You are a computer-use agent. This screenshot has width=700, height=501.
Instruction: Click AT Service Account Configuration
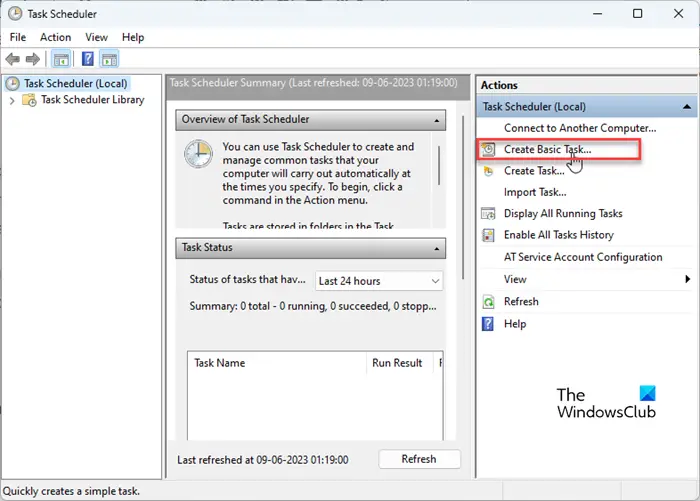583,257
